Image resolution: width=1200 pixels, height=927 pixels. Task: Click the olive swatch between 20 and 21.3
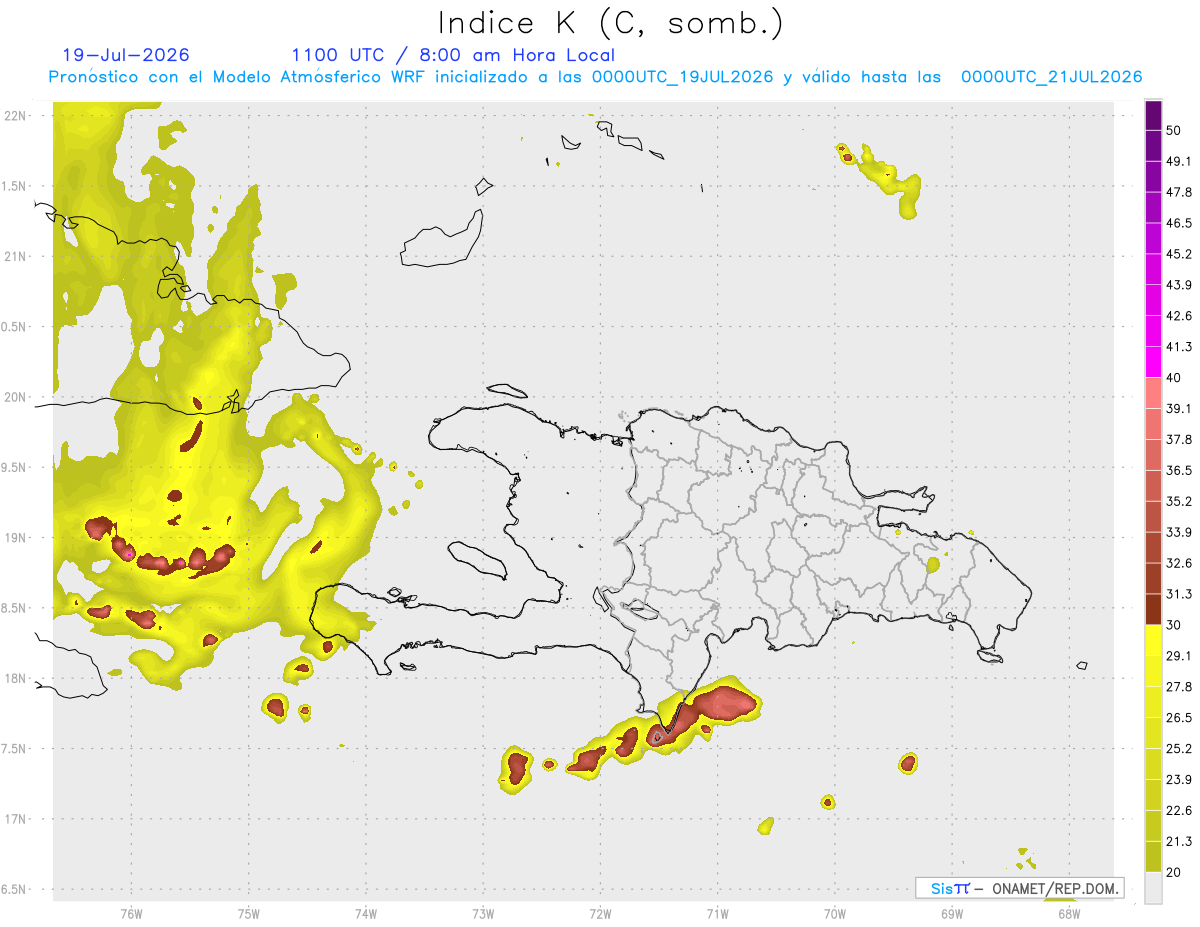point(1153,856)
